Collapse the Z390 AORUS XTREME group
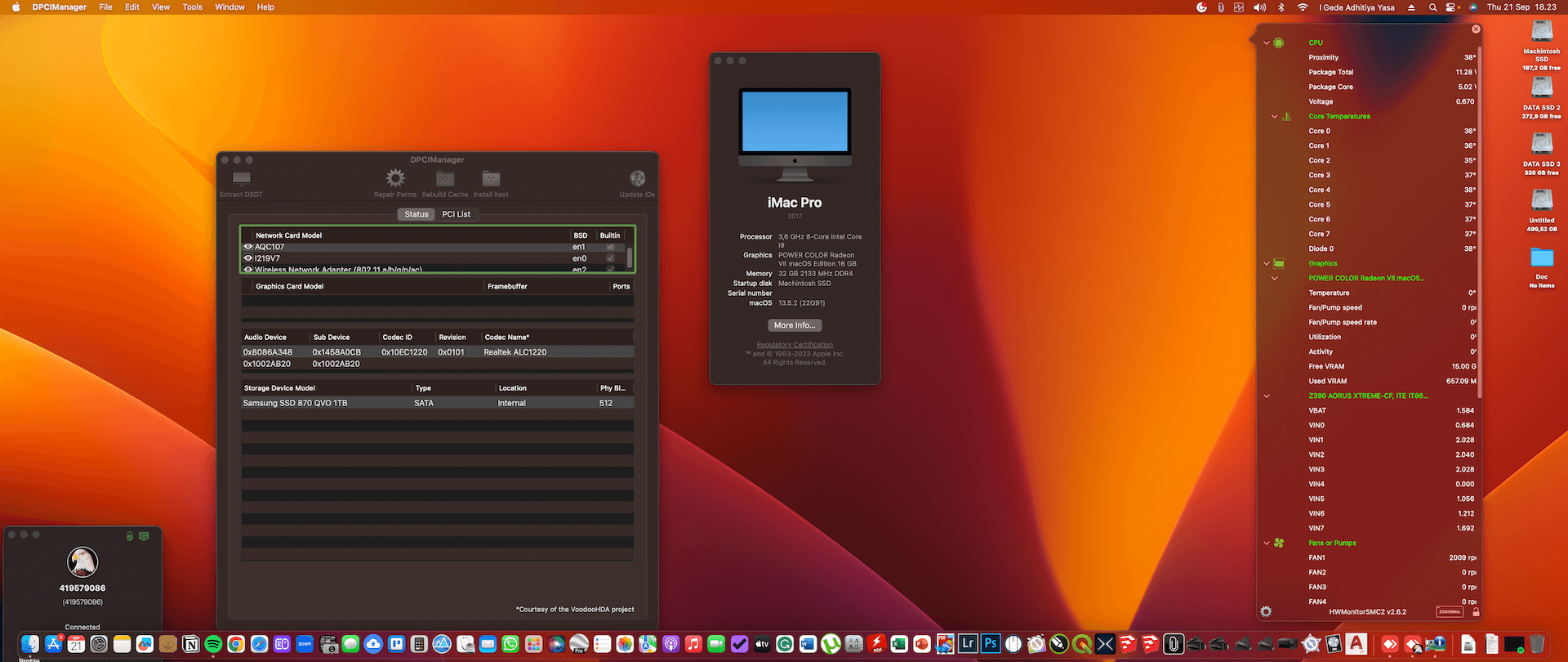The width and height of the screenshot is (1568, 662). [x=1267, y=396]
